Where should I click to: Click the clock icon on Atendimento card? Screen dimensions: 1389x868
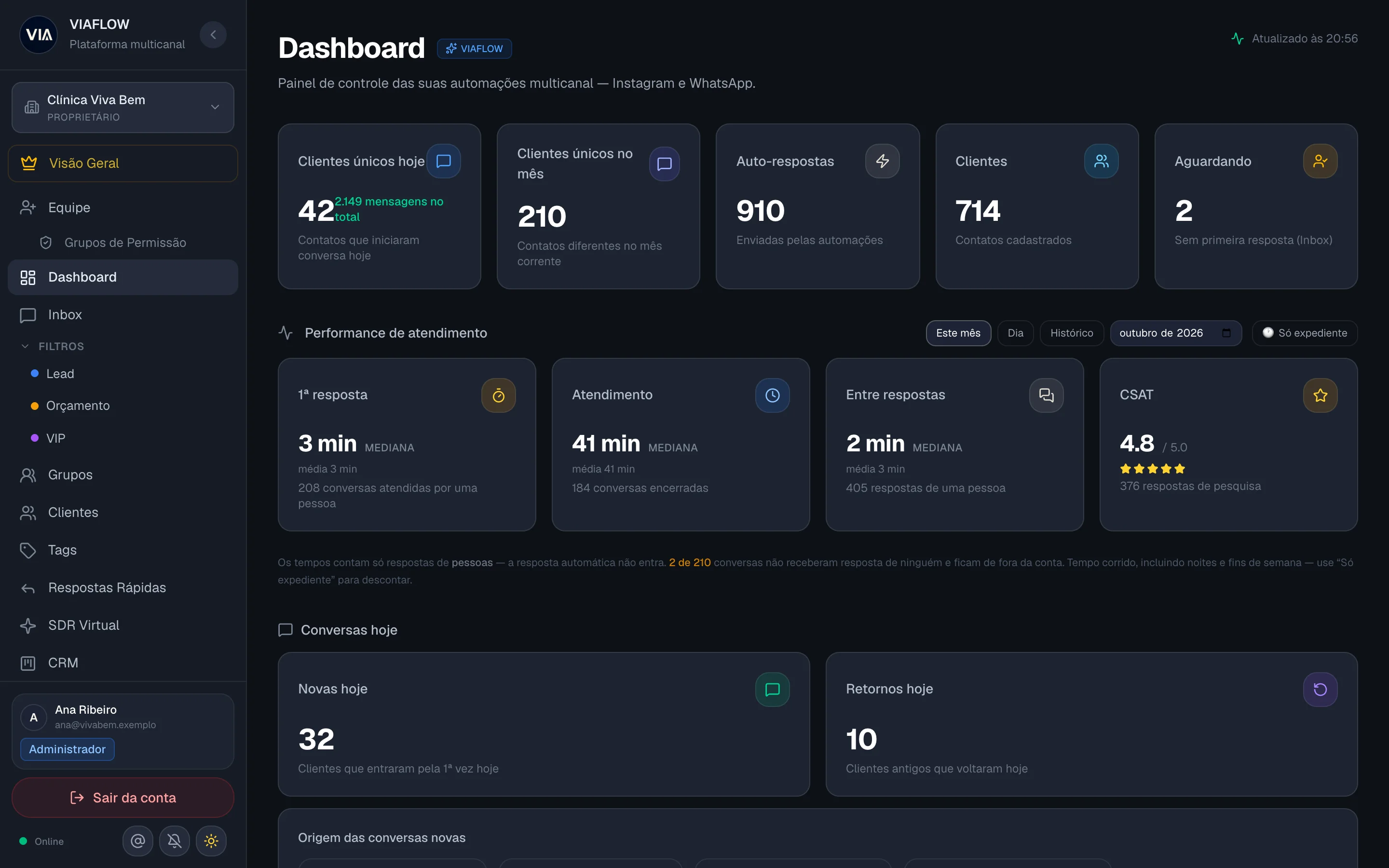click(773, 395)
